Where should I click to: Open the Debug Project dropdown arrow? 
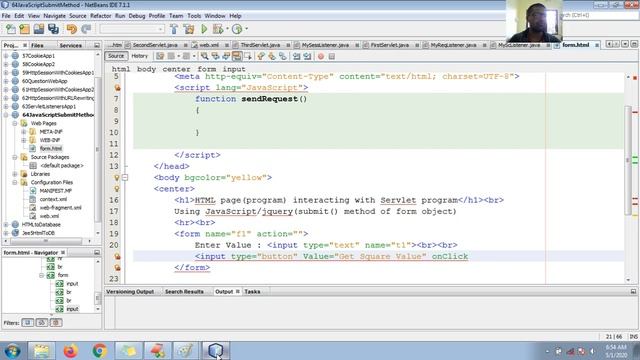[227, 29]
